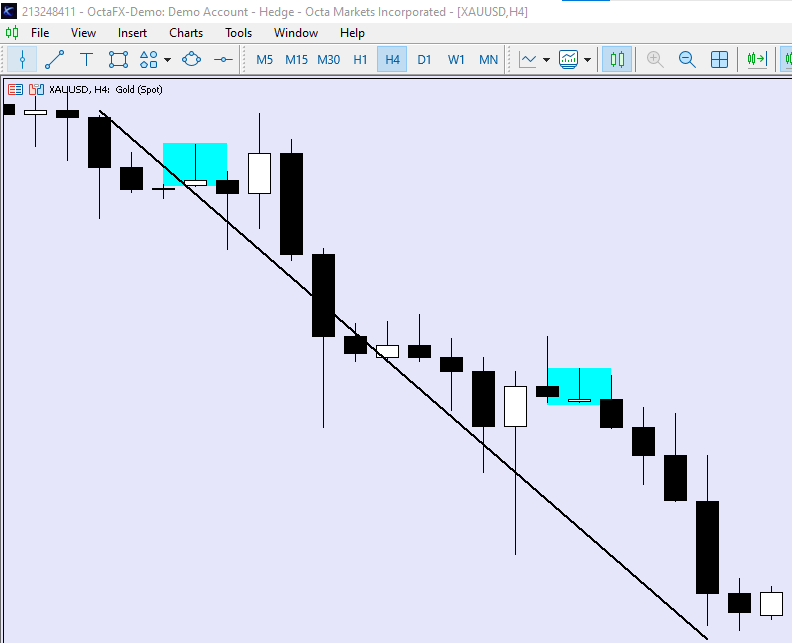The width and height of the screenshot is (792, 643).
Task: Open the Tools menu
Action: [x=238, y=33]
